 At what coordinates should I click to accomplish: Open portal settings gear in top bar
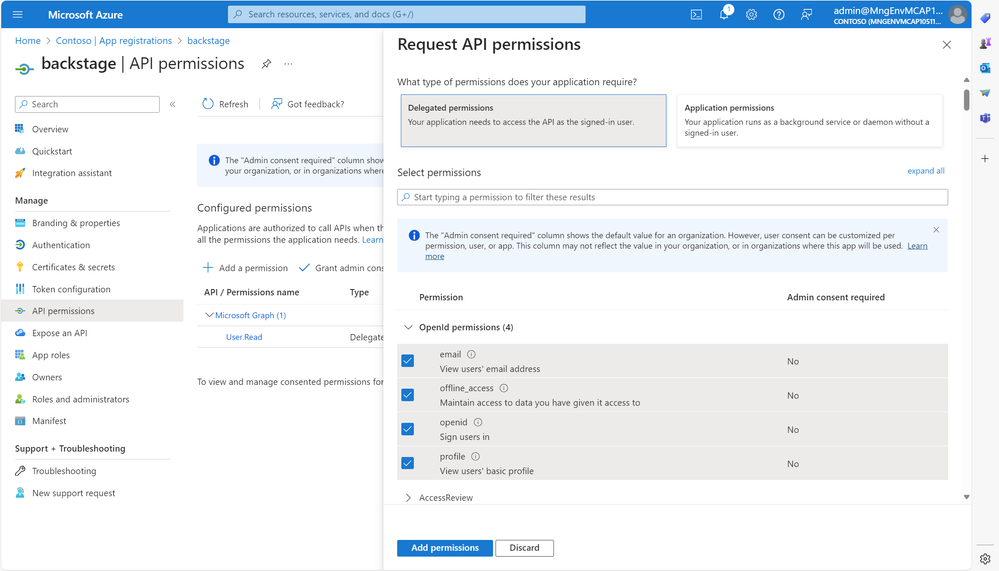pyautogui.click(x=752, y=14)
